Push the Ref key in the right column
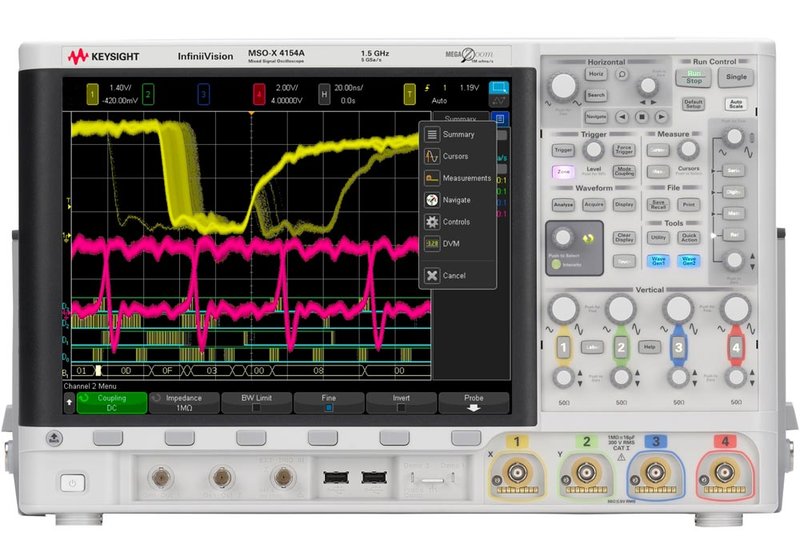 pos(733,235)
